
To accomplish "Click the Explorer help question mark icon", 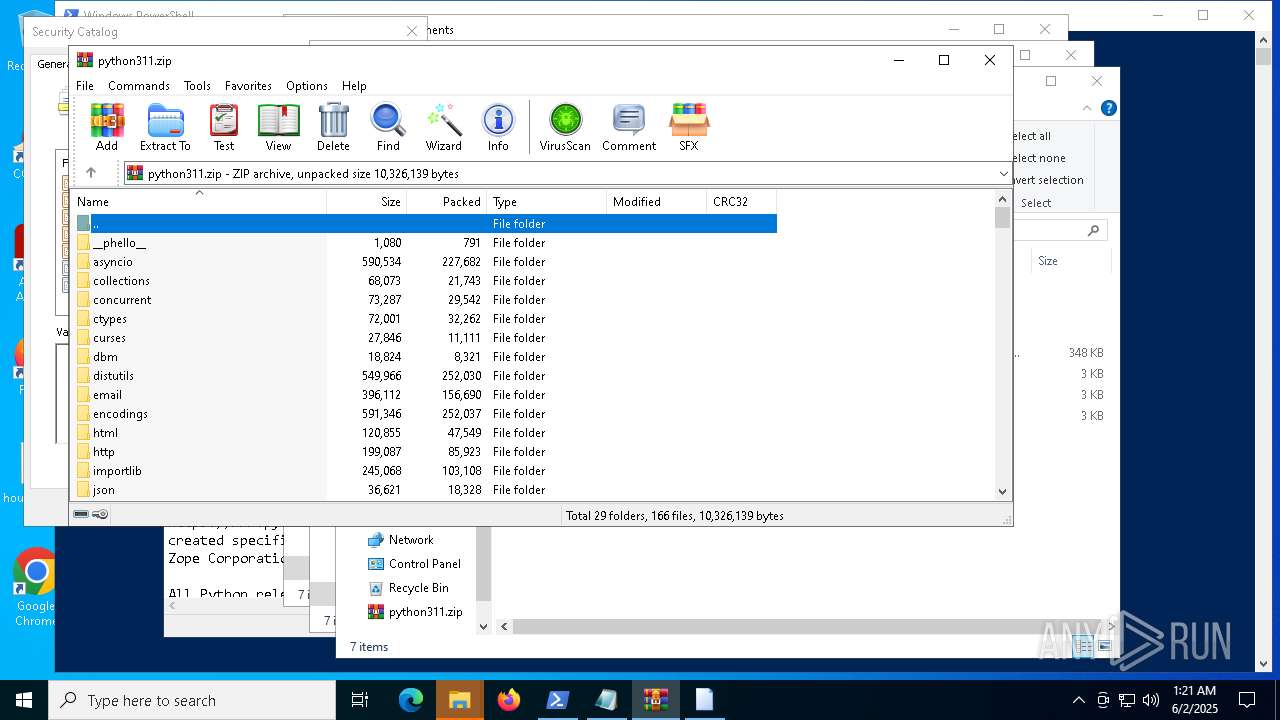I will tap(1108, 108).
